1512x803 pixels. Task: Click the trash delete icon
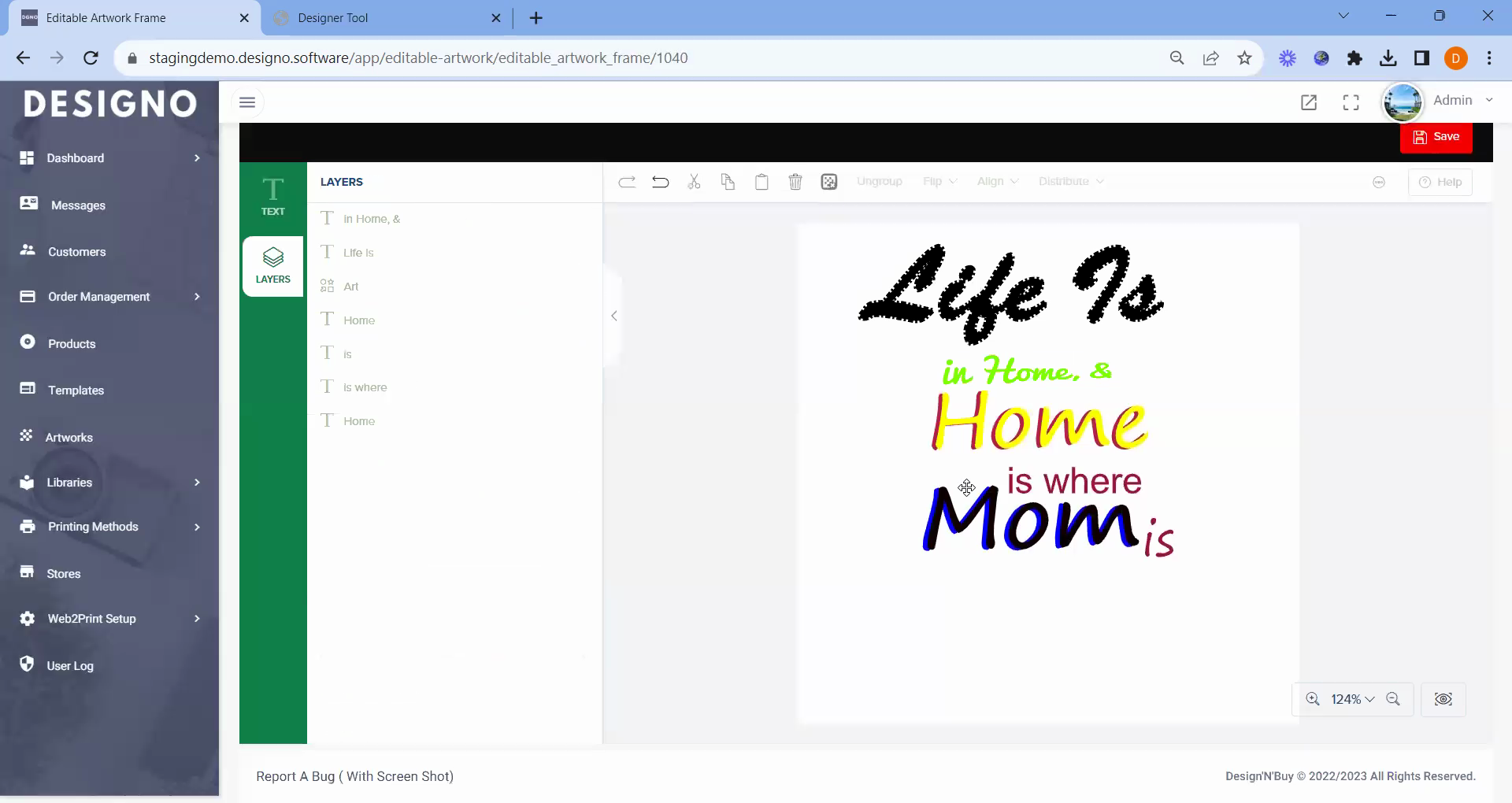pyautogui.click(x=795, y=182)
